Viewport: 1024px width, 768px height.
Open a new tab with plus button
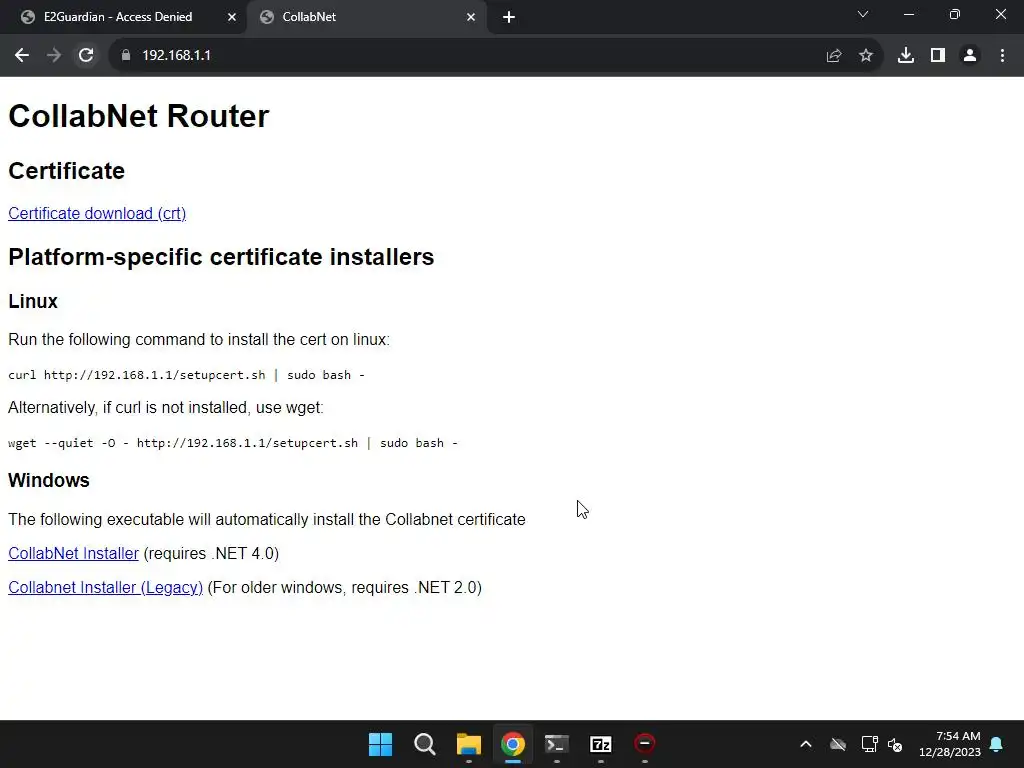[509, 17]
